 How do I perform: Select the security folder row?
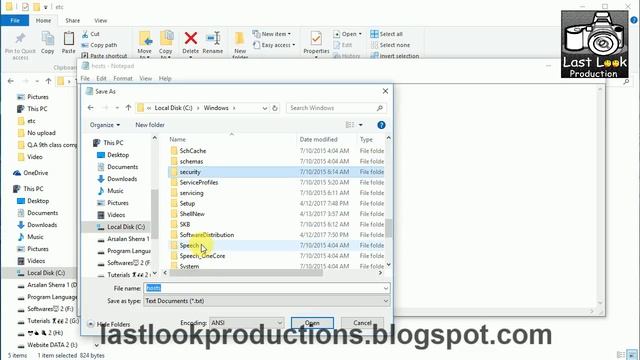click(276, 172)
